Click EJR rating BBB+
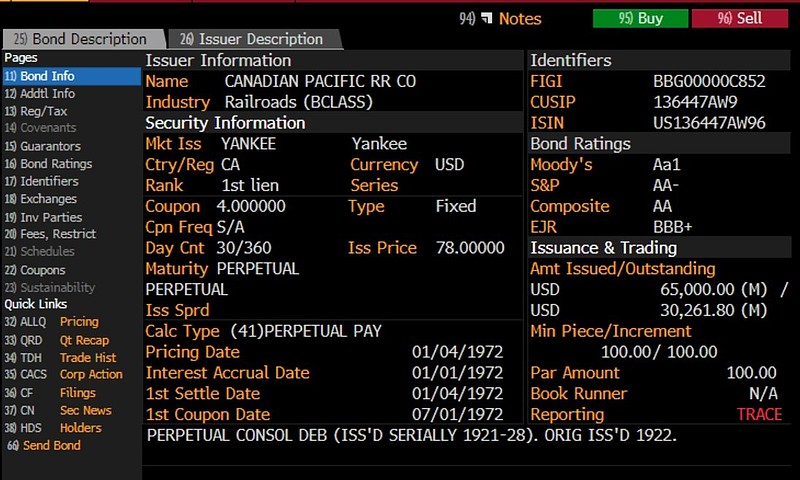800x480 pixels. coord(672,227)
